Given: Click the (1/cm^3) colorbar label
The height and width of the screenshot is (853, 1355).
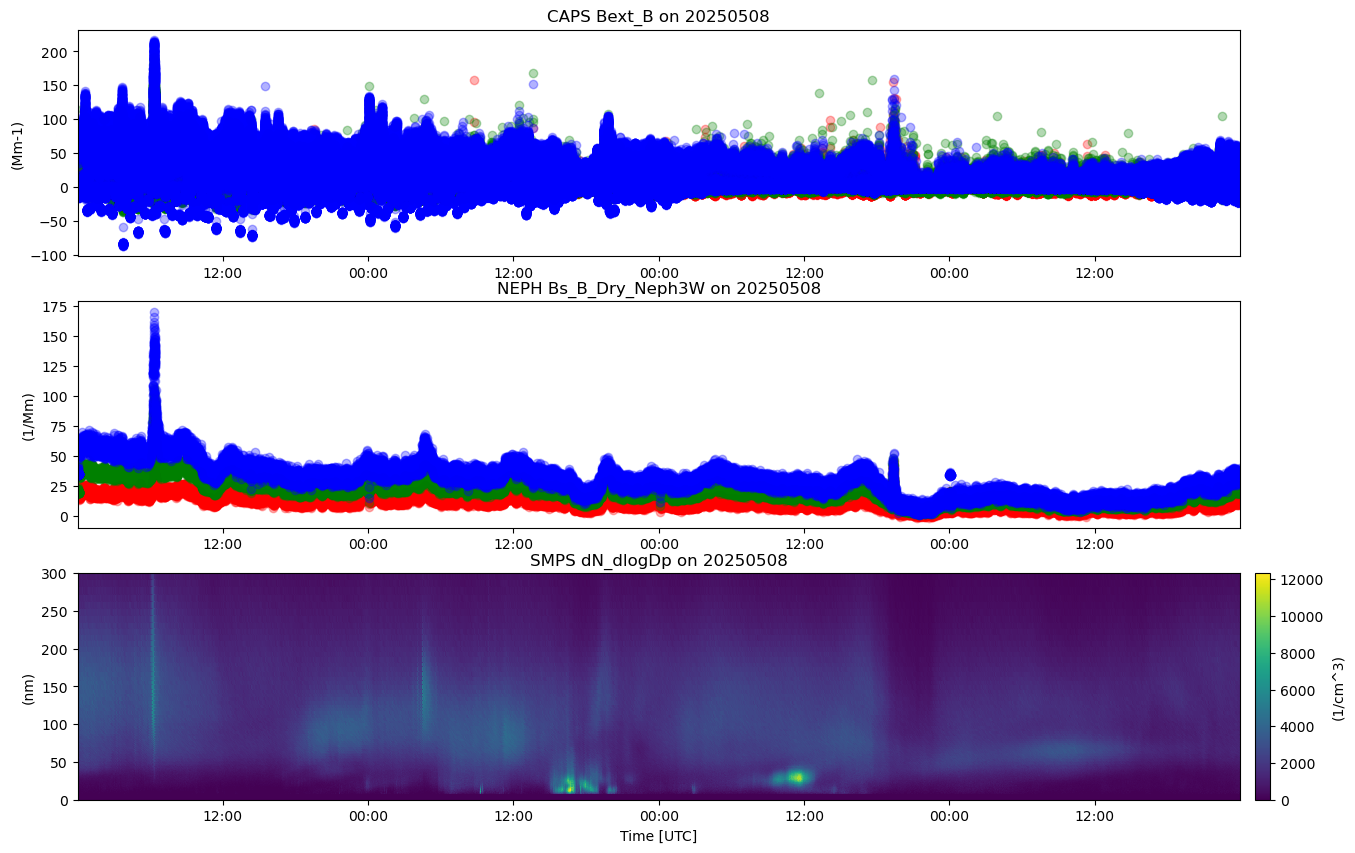Looking at the screenshot, I should coord(1338,686).
